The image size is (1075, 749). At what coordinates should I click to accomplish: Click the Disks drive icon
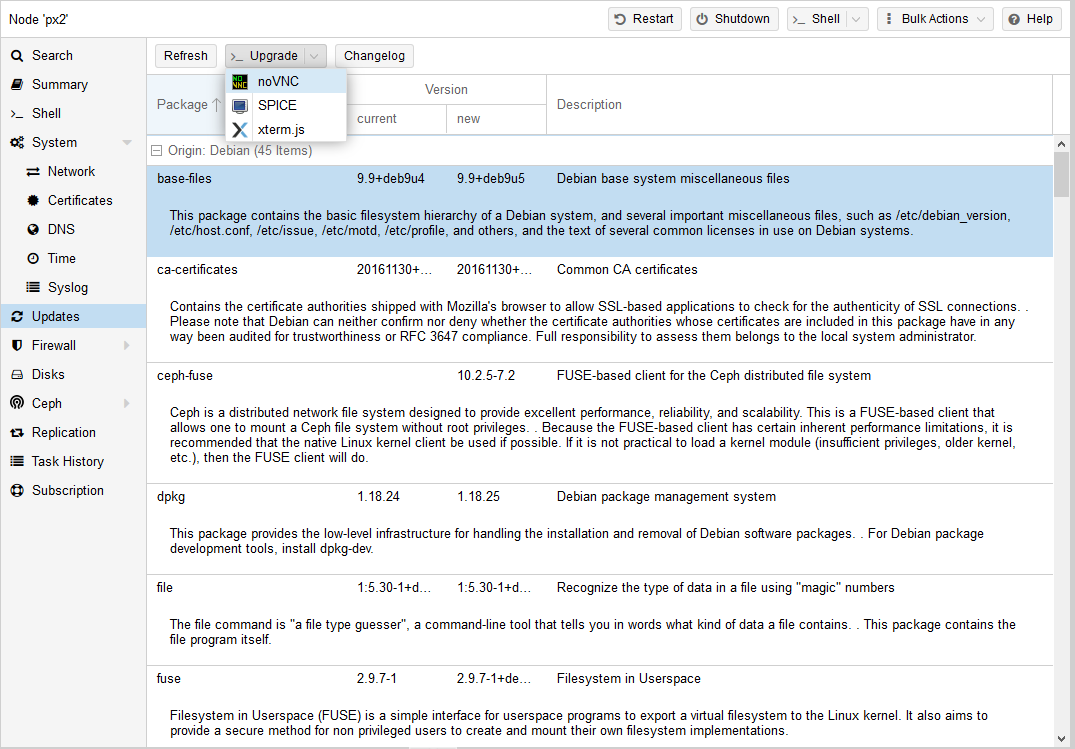pyautogui.click(x=16, y=374)
